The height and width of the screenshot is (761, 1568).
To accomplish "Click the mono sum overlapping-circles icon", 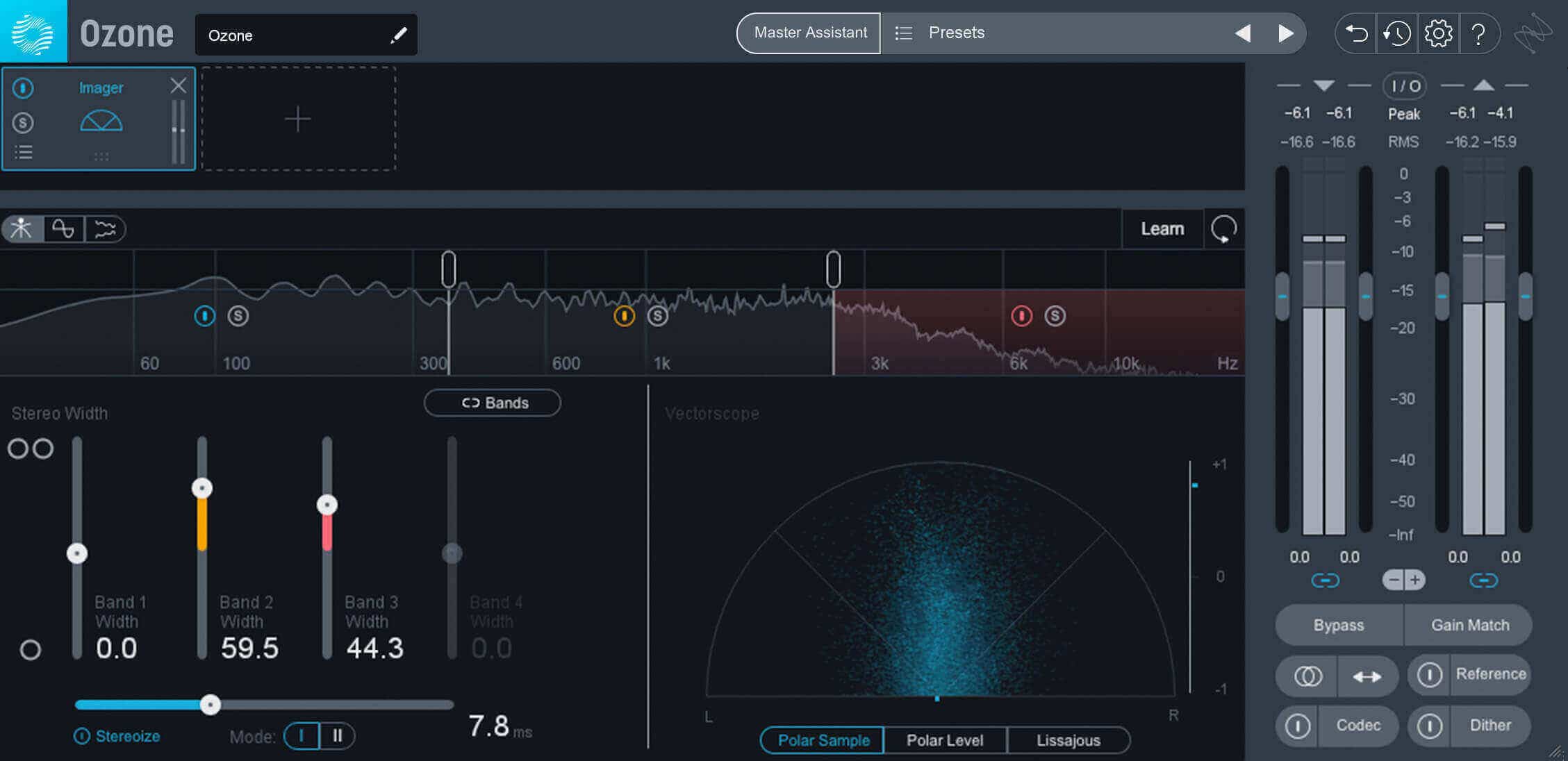I will tap(1307, 676).
